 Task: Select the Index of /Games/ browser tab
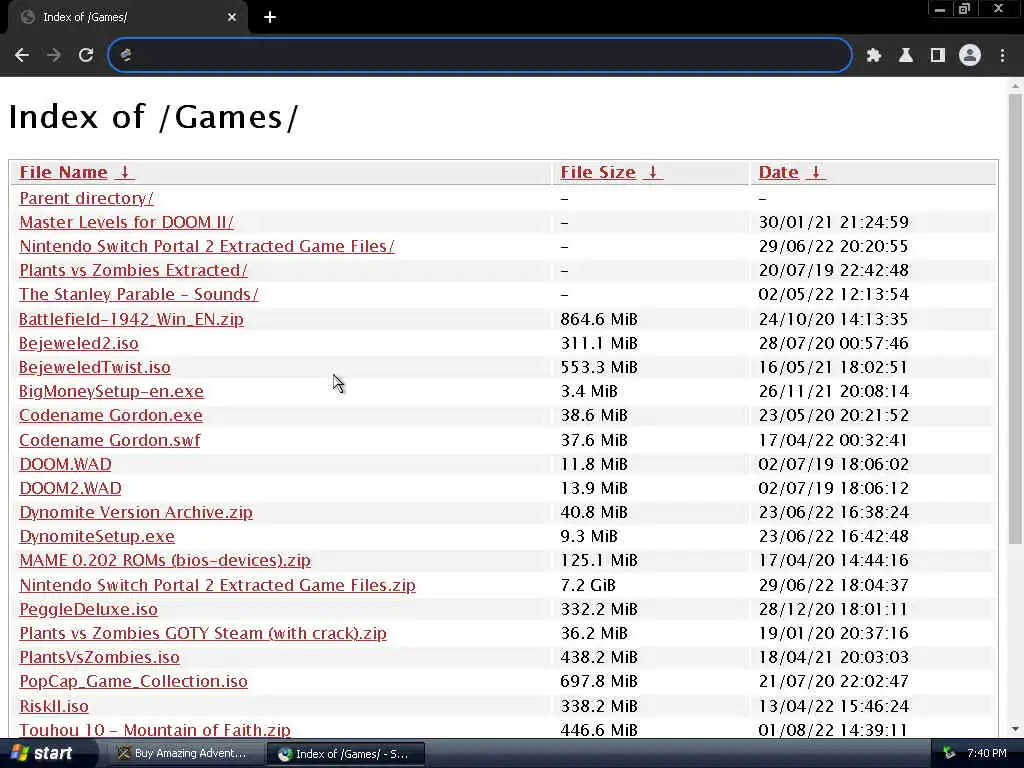pyautogui.click(x=127, y=18)
